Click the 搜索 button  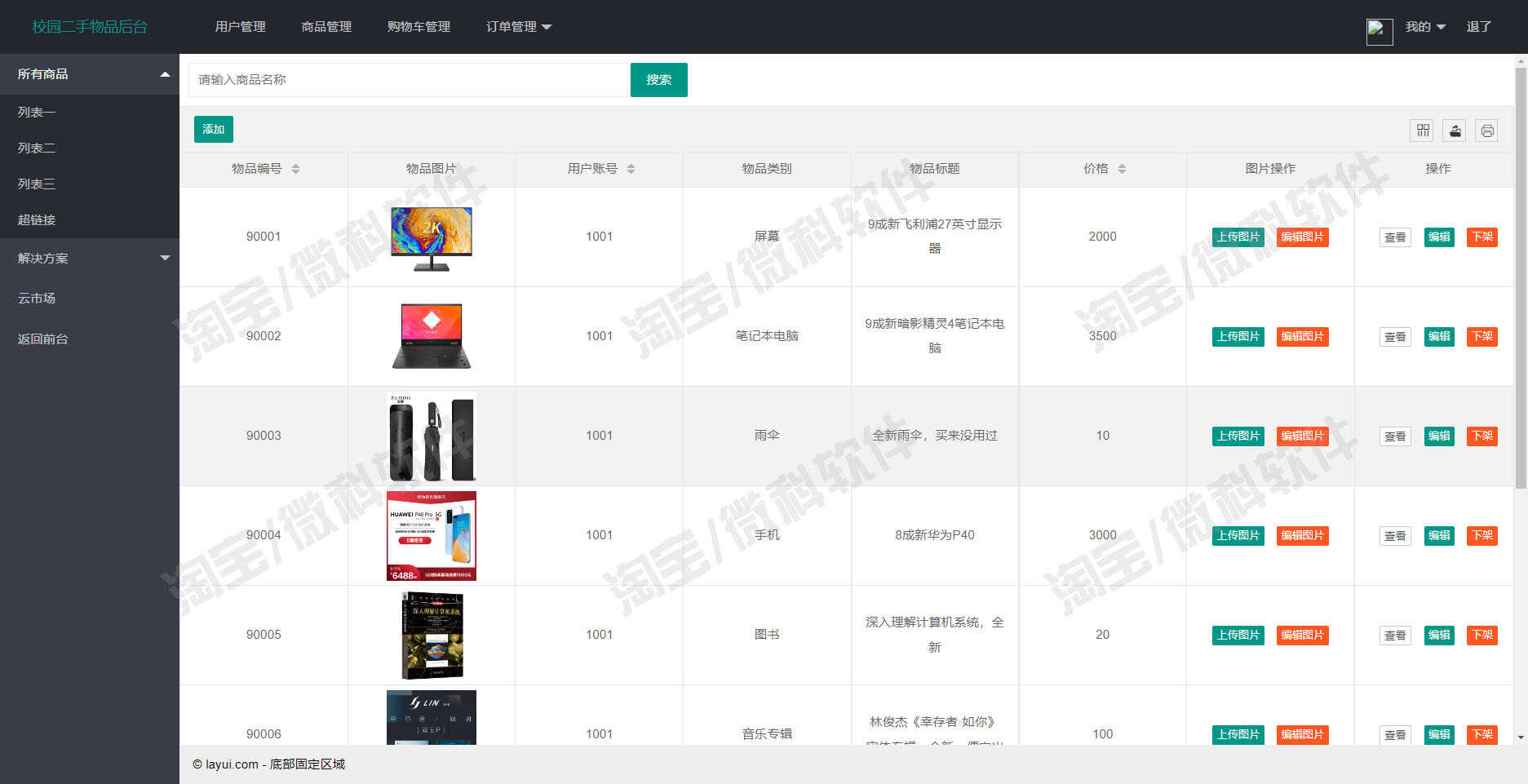tap(659, 80)
